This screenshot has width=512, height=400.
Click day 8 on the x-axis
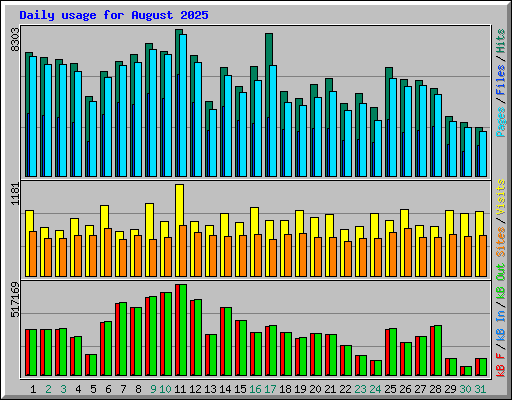point(138,389)
